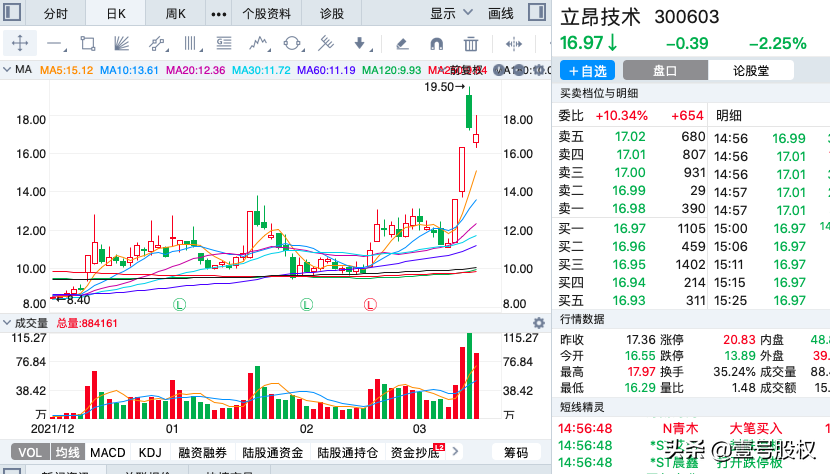Select the pitchfork drawing tool

pos(326,43)
